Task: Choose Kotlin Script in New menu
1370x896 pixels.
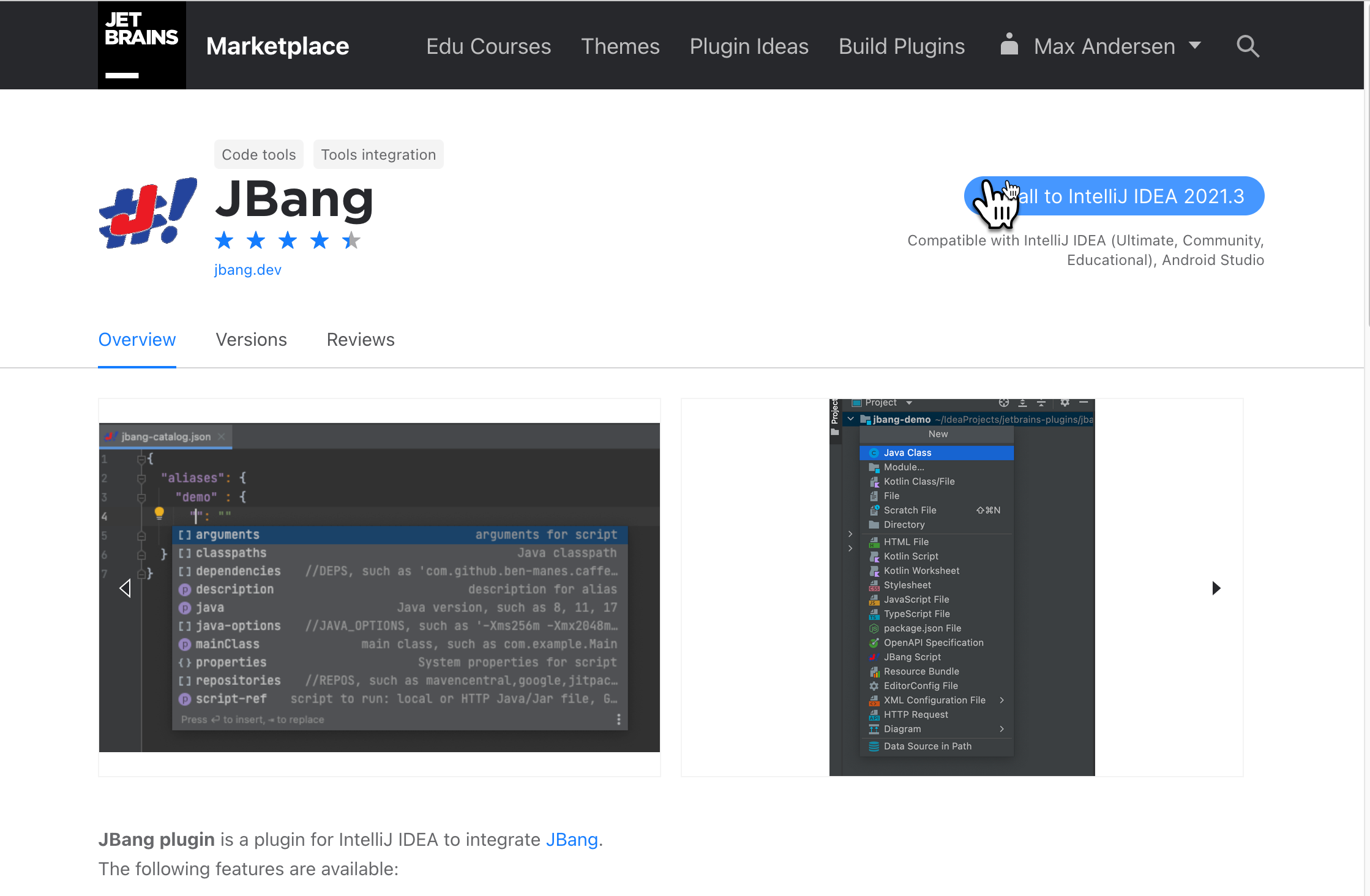Action: [x=937, y=556]
